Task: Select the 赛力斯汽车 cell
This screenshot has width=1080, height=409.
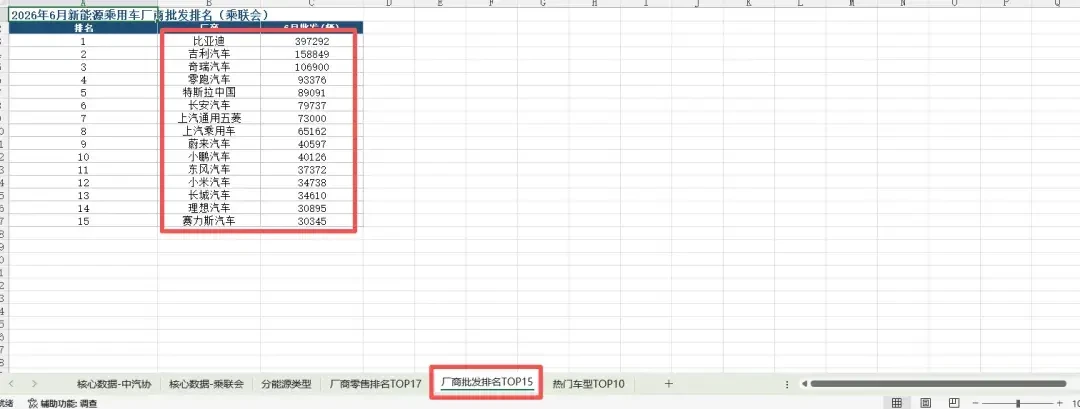Action: coord(209,221)
